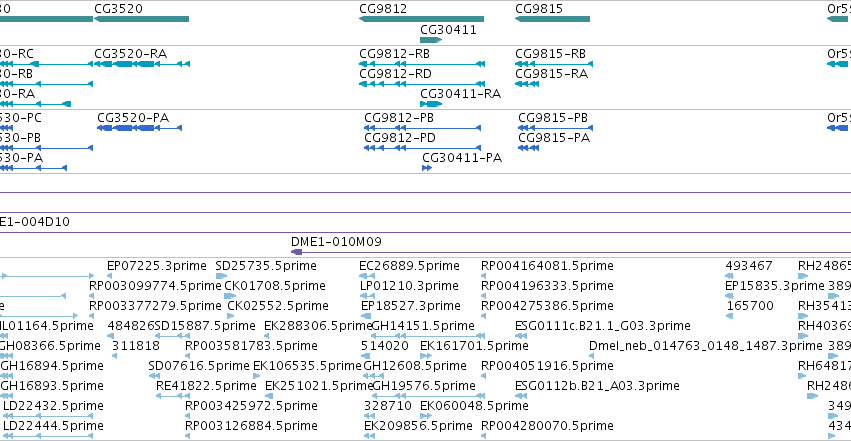This screenshot has height=441, width=851.
Task: Click the CG9812-RB transcript track
Action: [x=422, y=64]
